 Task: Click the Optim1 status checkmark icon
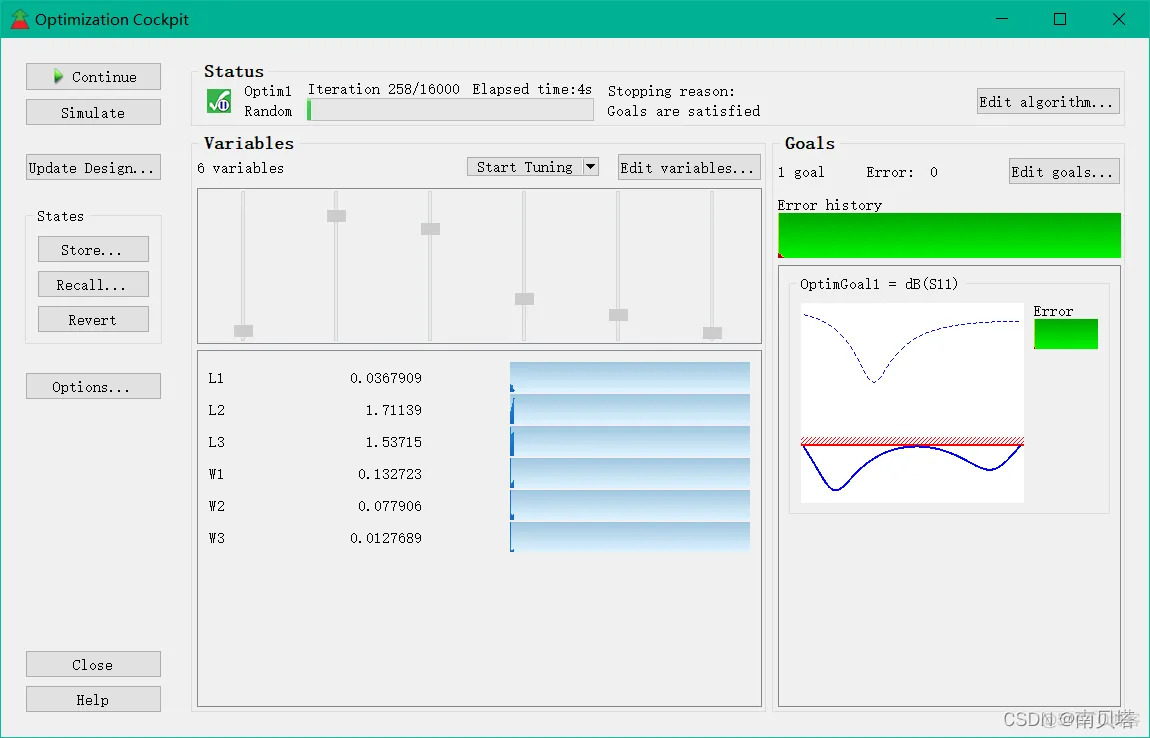tap(219, 101)
